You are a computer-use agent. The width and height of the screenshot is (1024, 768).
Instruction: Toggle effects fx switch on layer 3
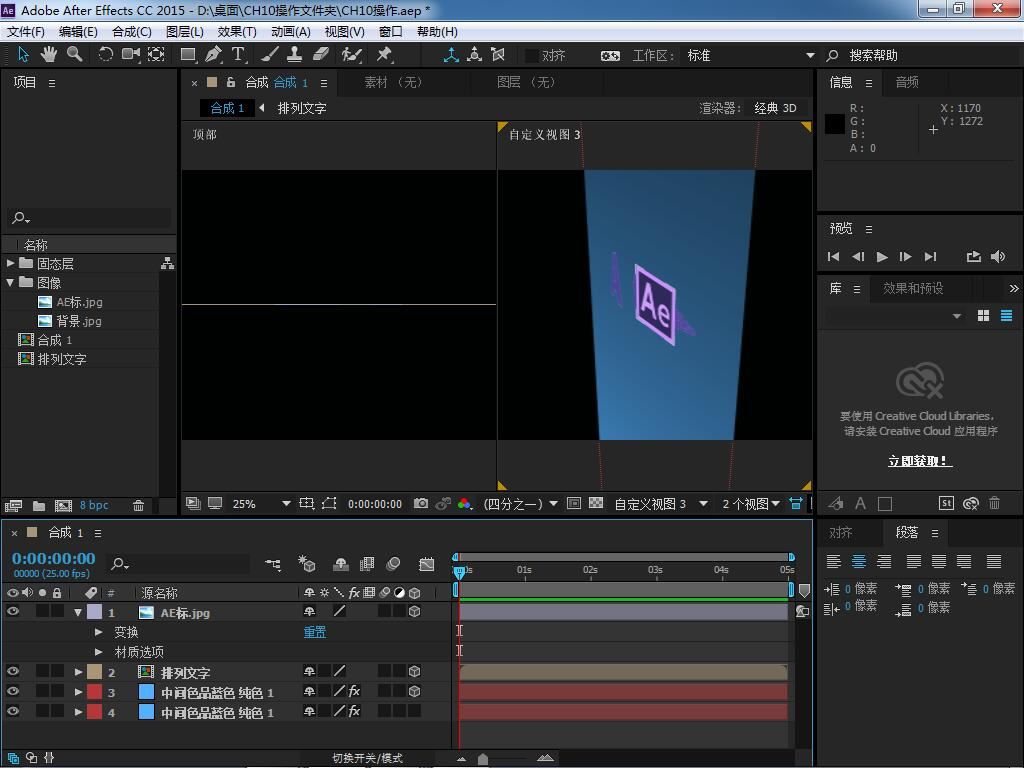pos(354,691)
